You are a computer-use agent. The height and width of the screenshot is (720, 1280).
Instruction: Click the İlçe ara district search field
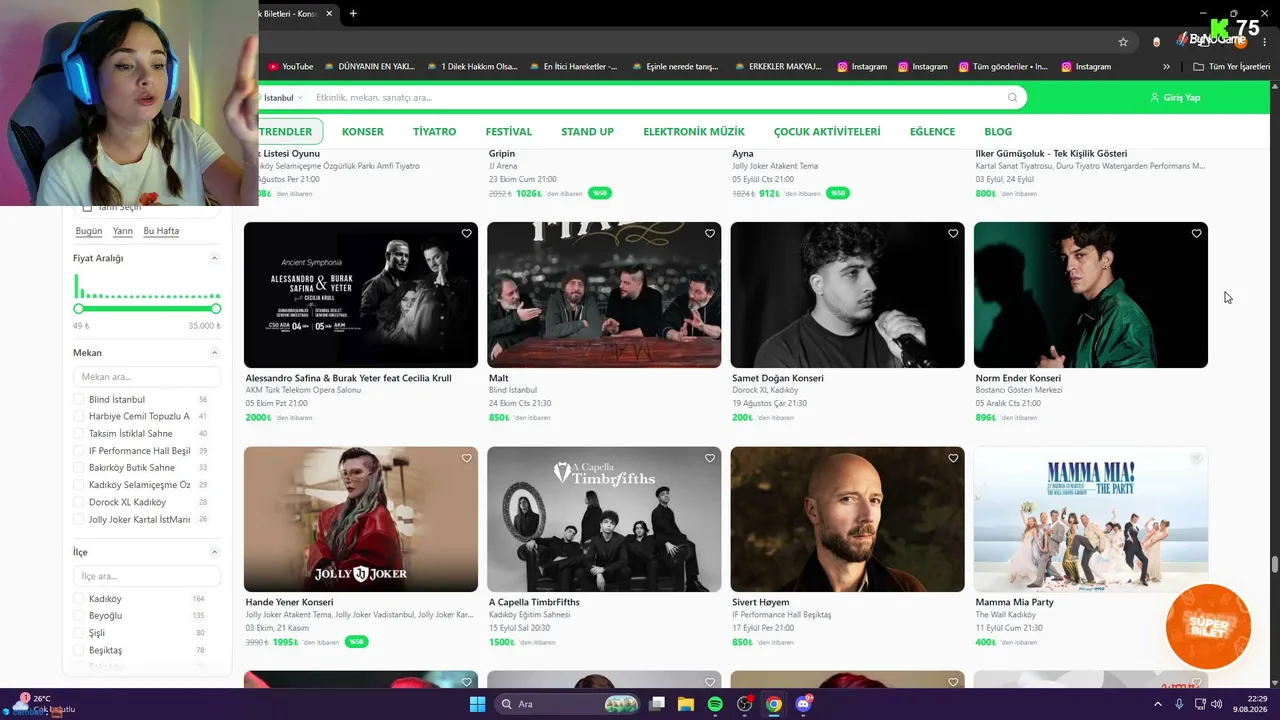[x=147, y=576]
